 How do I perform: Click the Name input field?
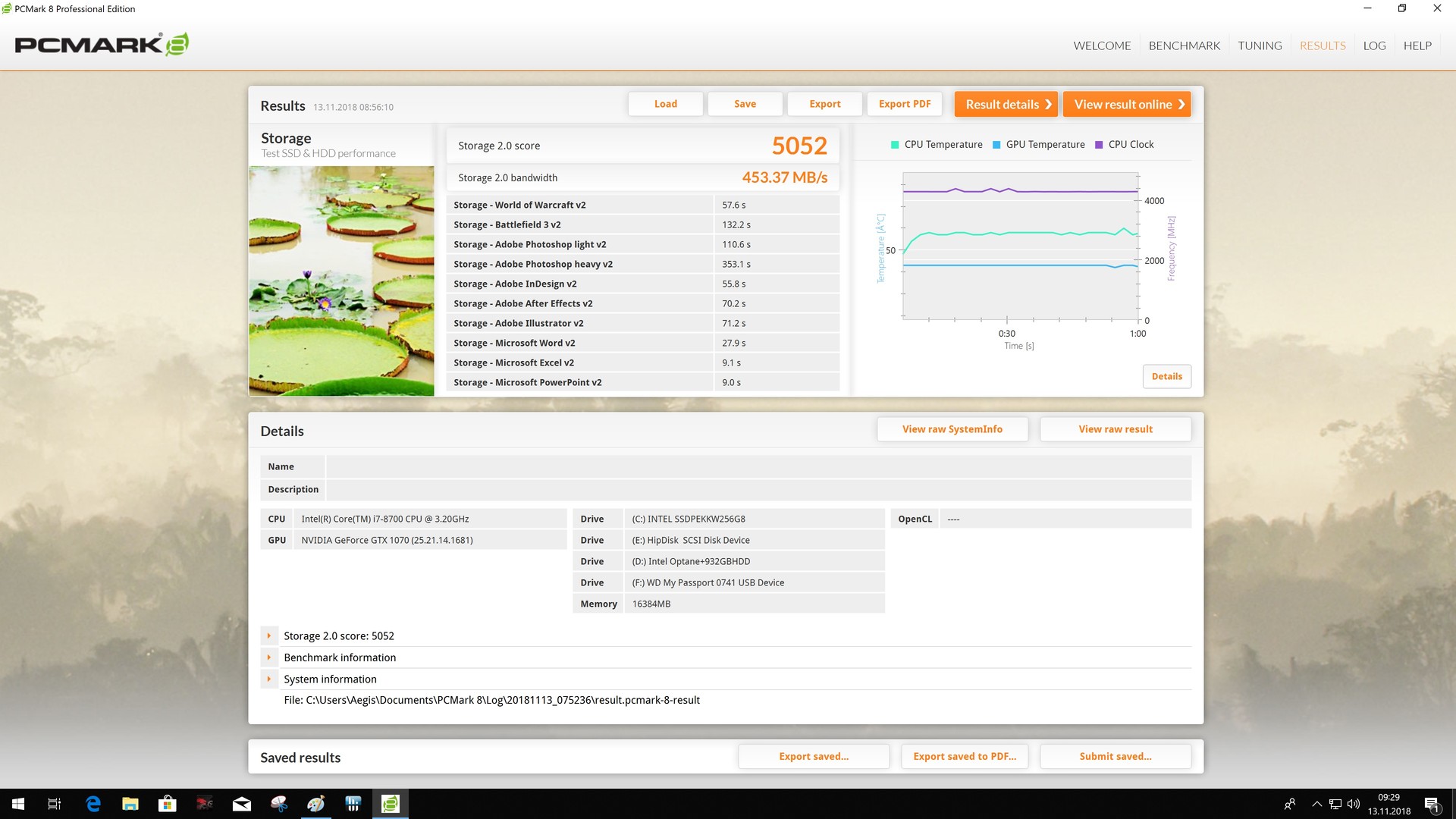click(758, 466)
